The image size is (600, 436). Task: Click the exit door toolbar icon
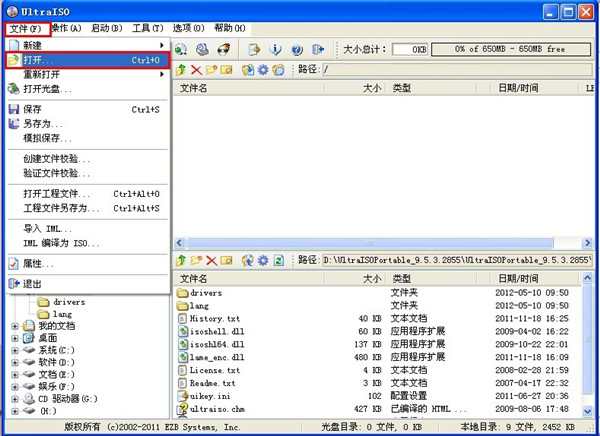[318, 49]
